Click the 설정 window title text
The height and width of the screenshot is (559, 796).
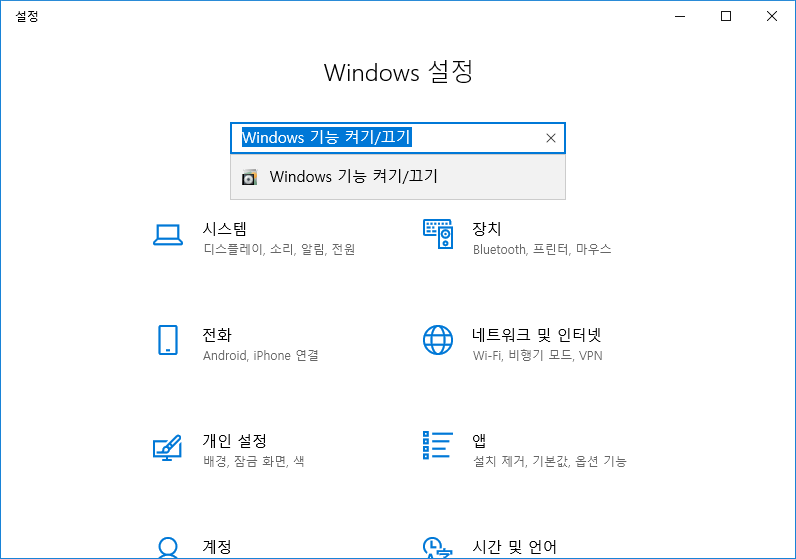click(27, 16)
